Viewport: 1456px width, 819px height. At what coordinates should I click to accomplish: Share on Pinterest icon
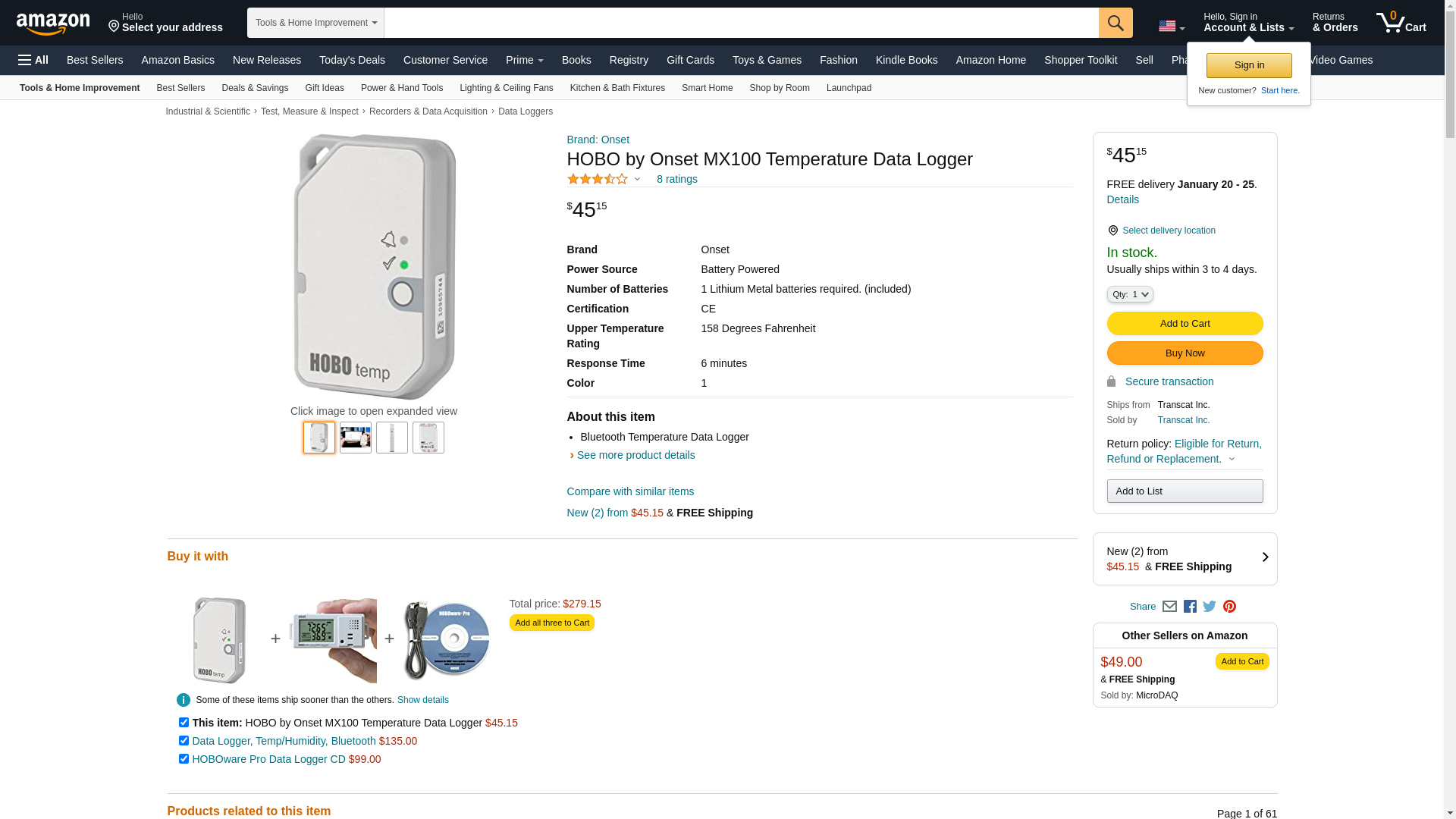[x=1229, y=607]
